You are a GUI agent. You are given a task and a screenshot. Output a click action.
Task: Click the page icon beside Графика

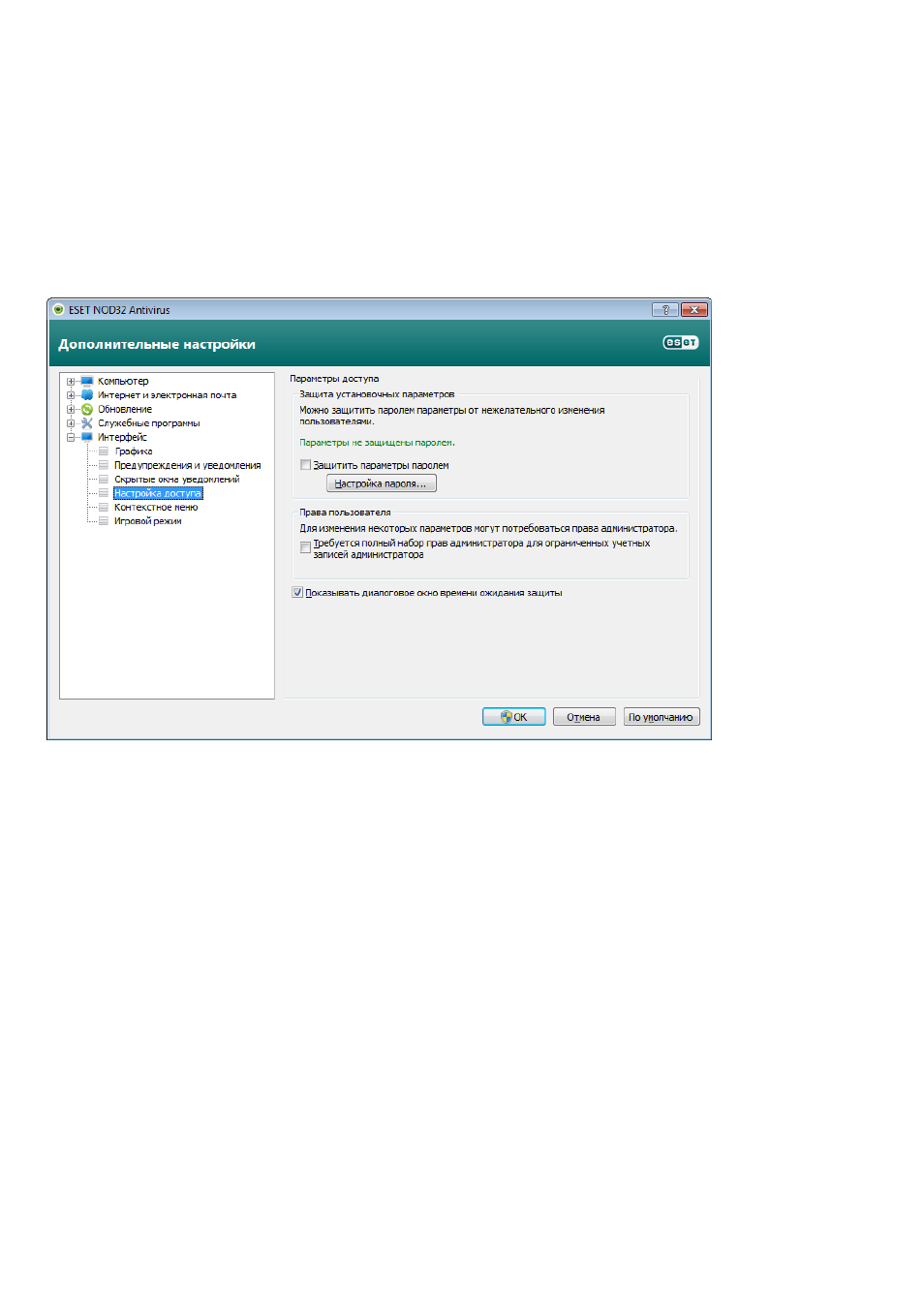(104, 452)
